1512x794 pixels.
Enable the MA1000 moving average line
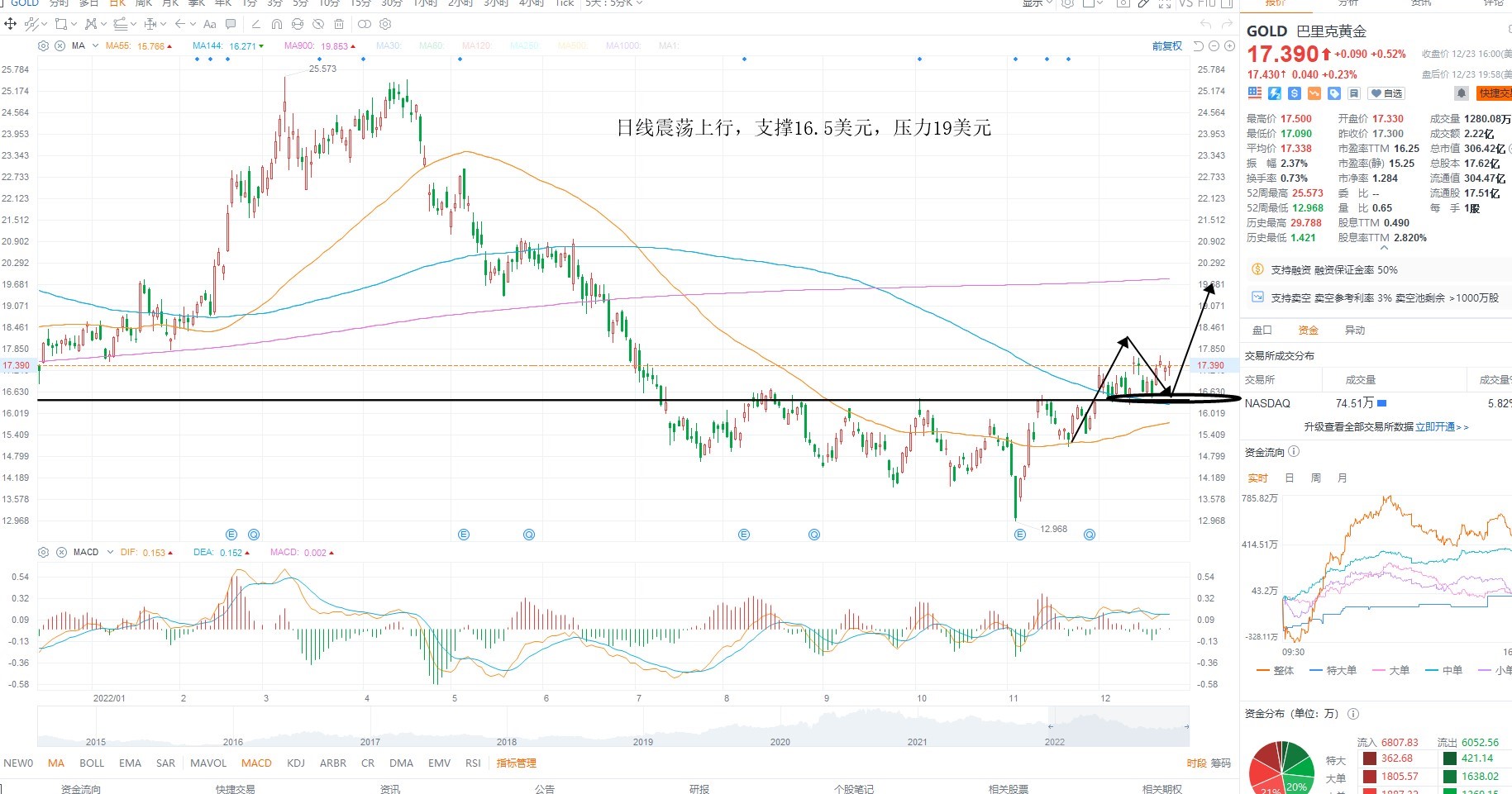(623, 45)
